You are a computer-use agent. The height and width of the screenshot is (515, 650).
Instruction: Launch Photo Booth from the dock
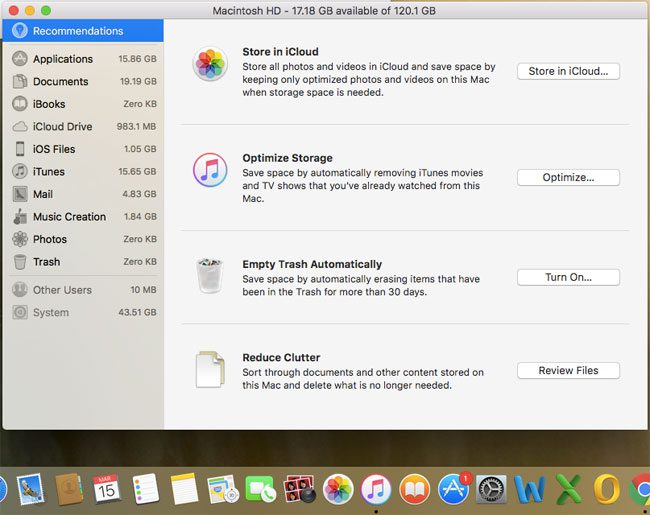coord(299,490)
